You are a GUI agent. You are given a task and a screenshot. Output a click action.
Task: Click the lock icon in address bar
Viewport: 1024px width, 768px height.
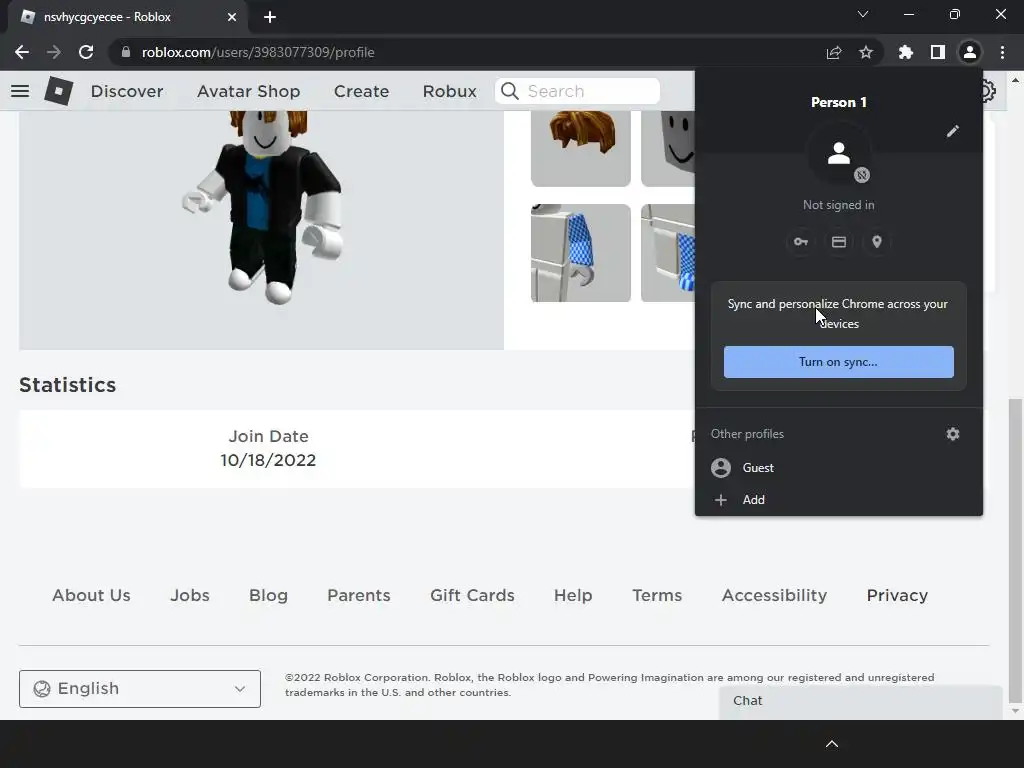tap(126, 52)
